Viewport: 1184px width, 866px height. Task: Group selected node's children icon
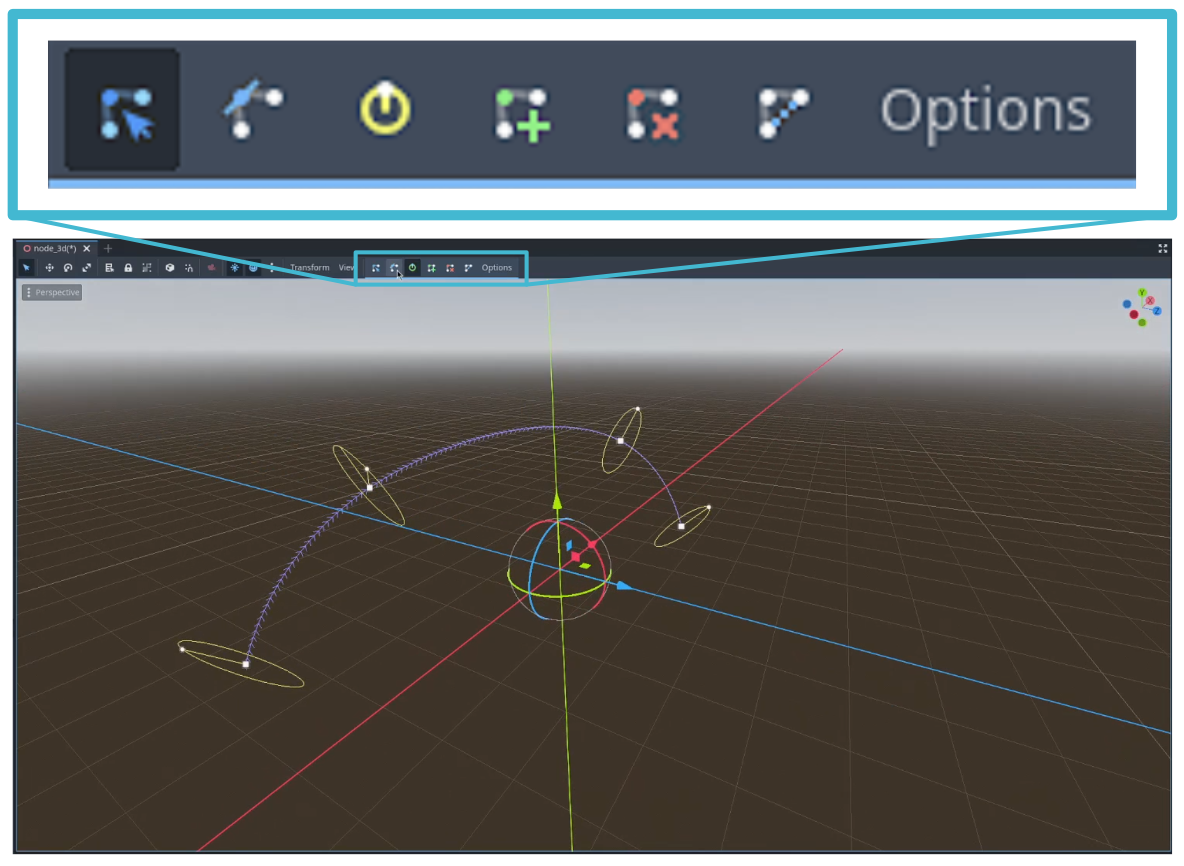pos(147,267)
